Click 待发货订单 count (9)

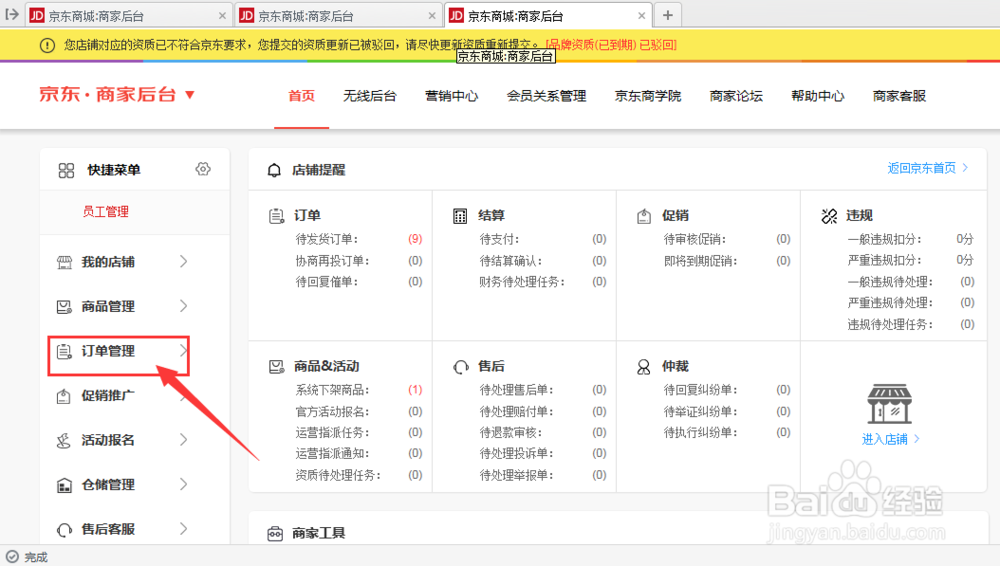415,239
